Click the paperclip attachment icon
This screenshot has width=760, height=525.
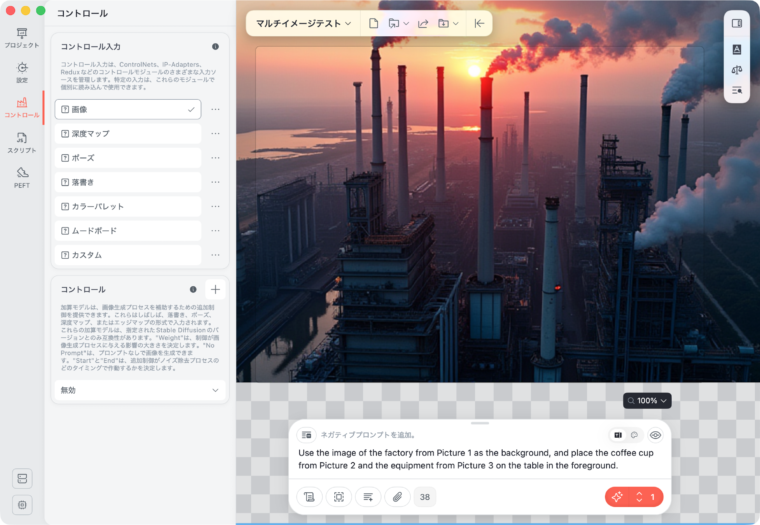click(397, 497)
